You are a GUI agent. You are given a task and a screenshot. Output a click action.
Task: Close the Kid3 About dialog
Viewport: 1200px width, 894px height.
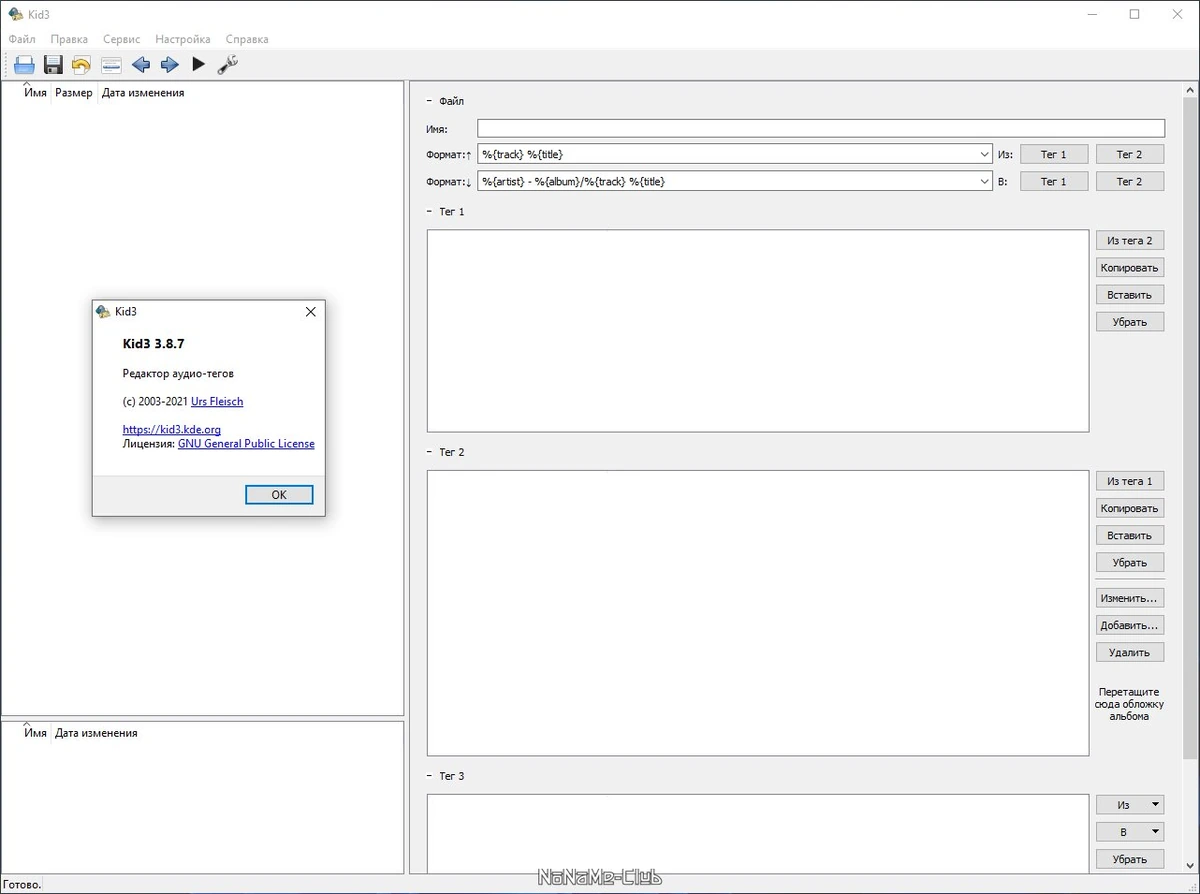(310, 312)
